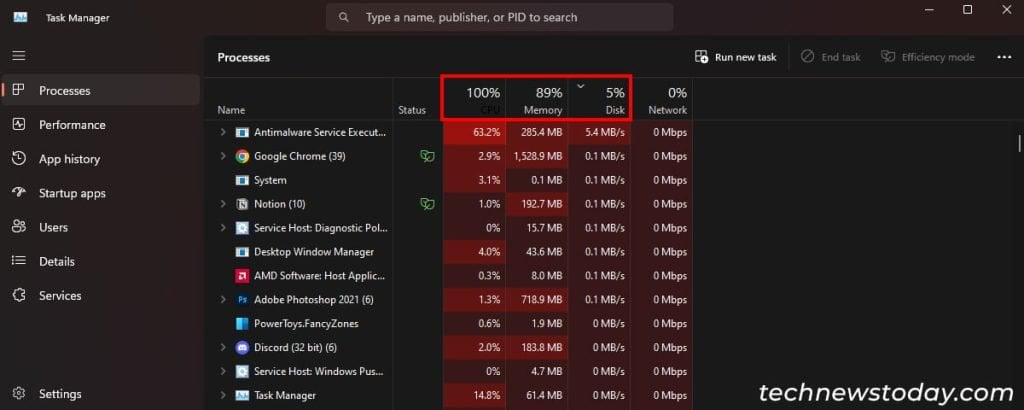
Task: Select the AMD Software: Host Application name
Action: pyautogui.click(x=320, y=276)
